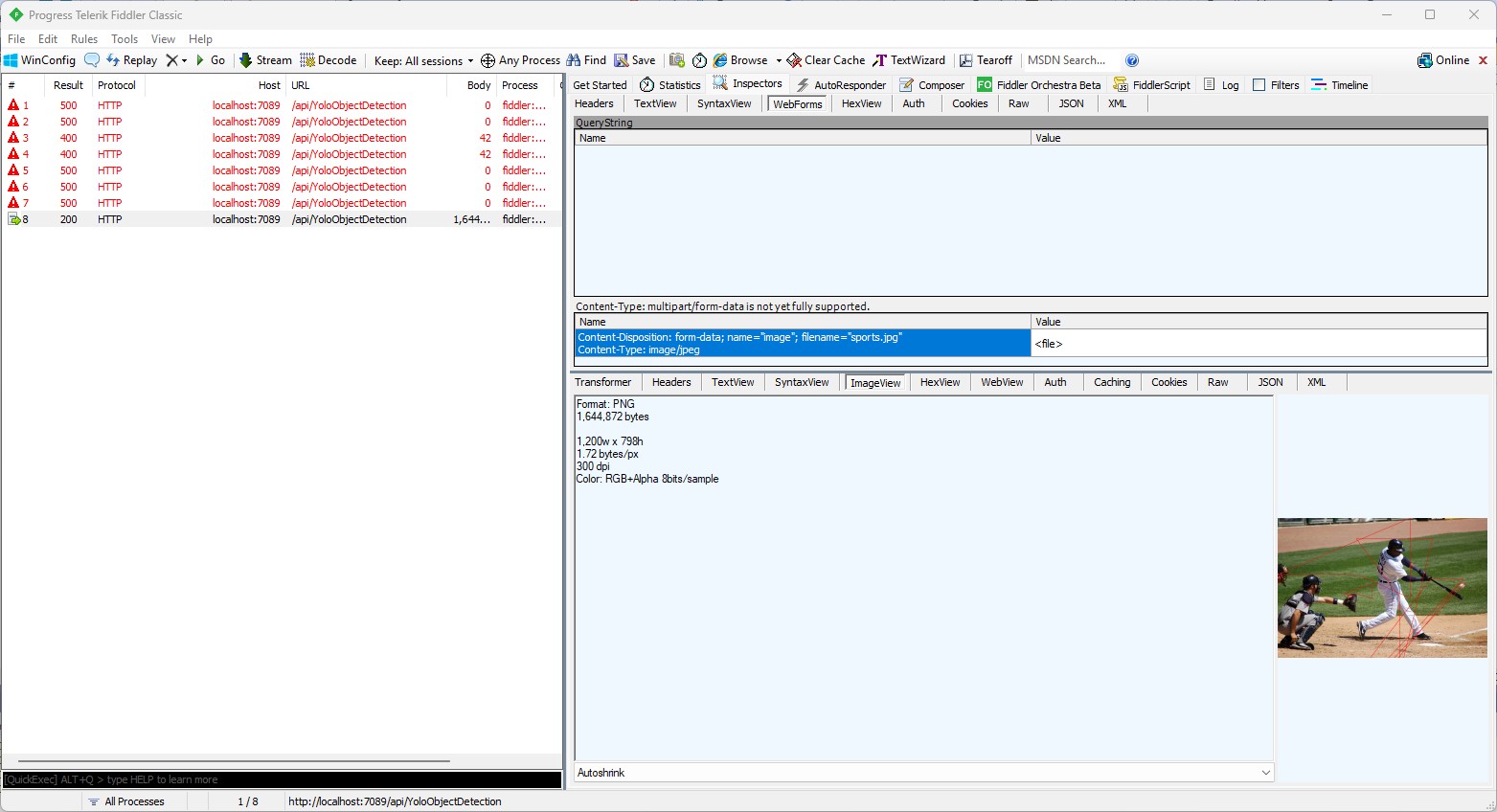The image size is (1497, 812).
Task: Click the camera screenshot icon
Action: tap(677, 60)
